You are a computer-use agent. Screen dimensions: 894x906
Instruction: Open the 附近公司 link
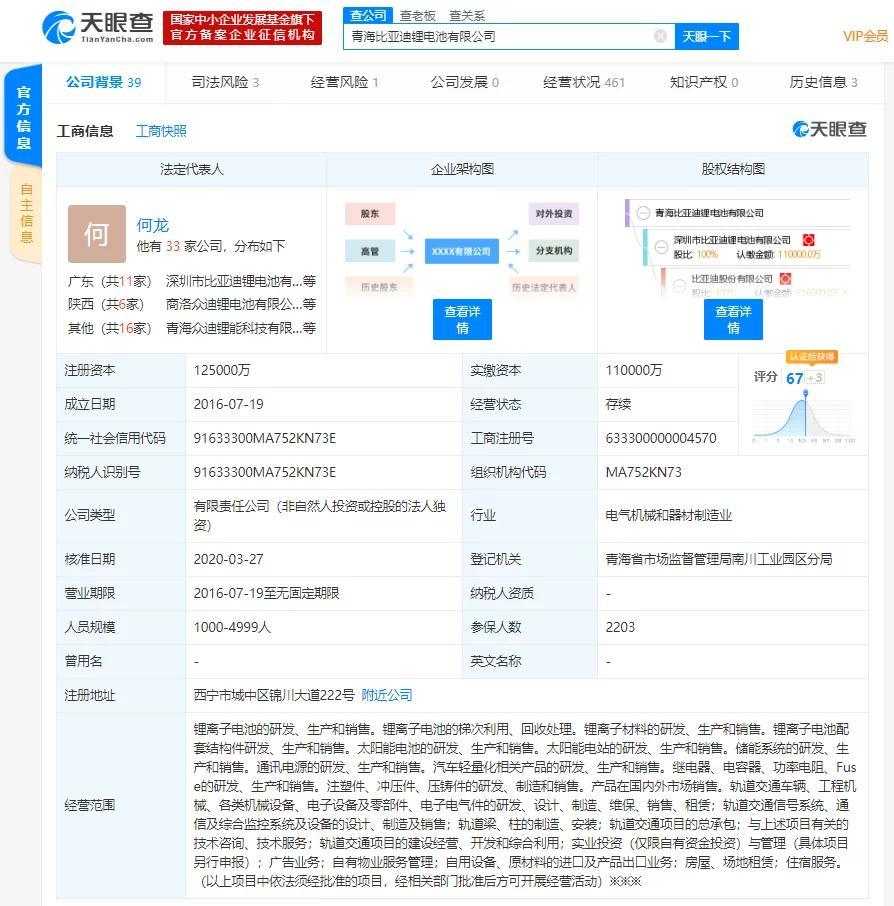[x=387, y=695]
